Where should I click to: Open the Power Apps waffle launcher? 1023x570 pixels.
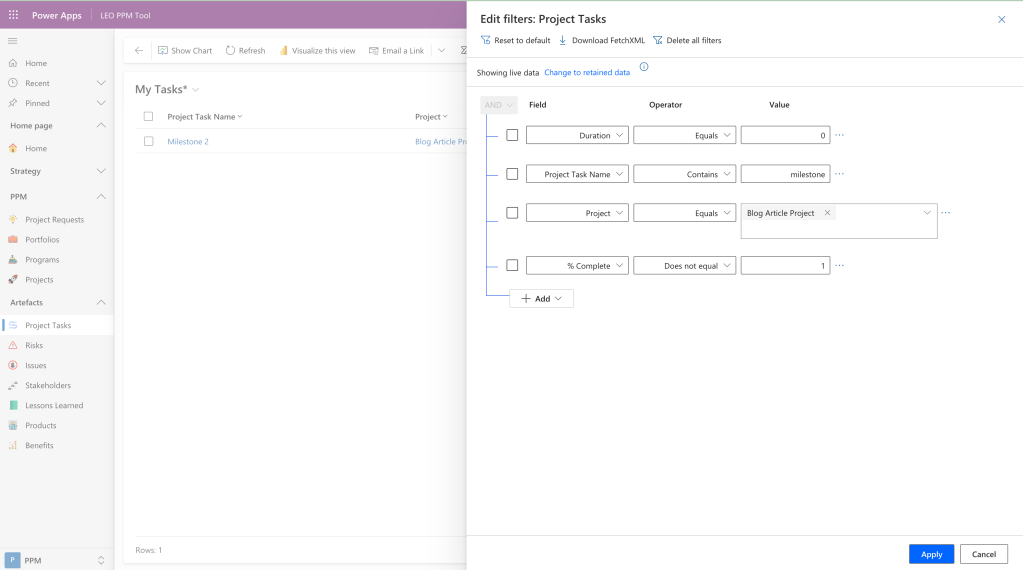[x=13, y=15]
